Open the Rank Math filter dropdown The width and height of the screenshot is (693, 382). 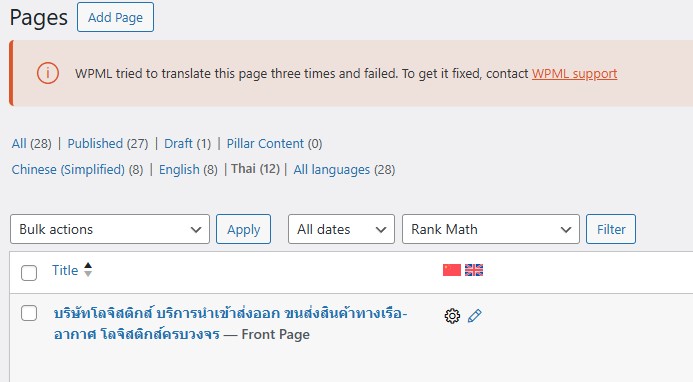coord(491,229)
